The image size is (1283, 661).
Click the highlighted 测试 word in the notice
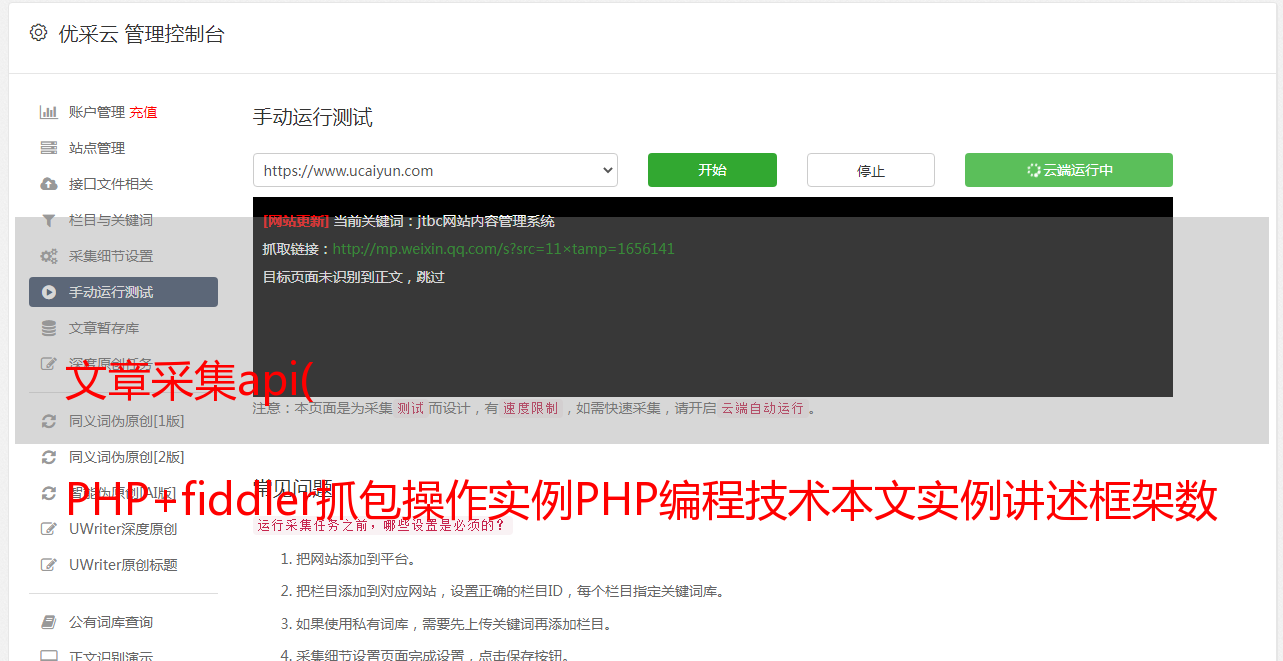[411, 408]
